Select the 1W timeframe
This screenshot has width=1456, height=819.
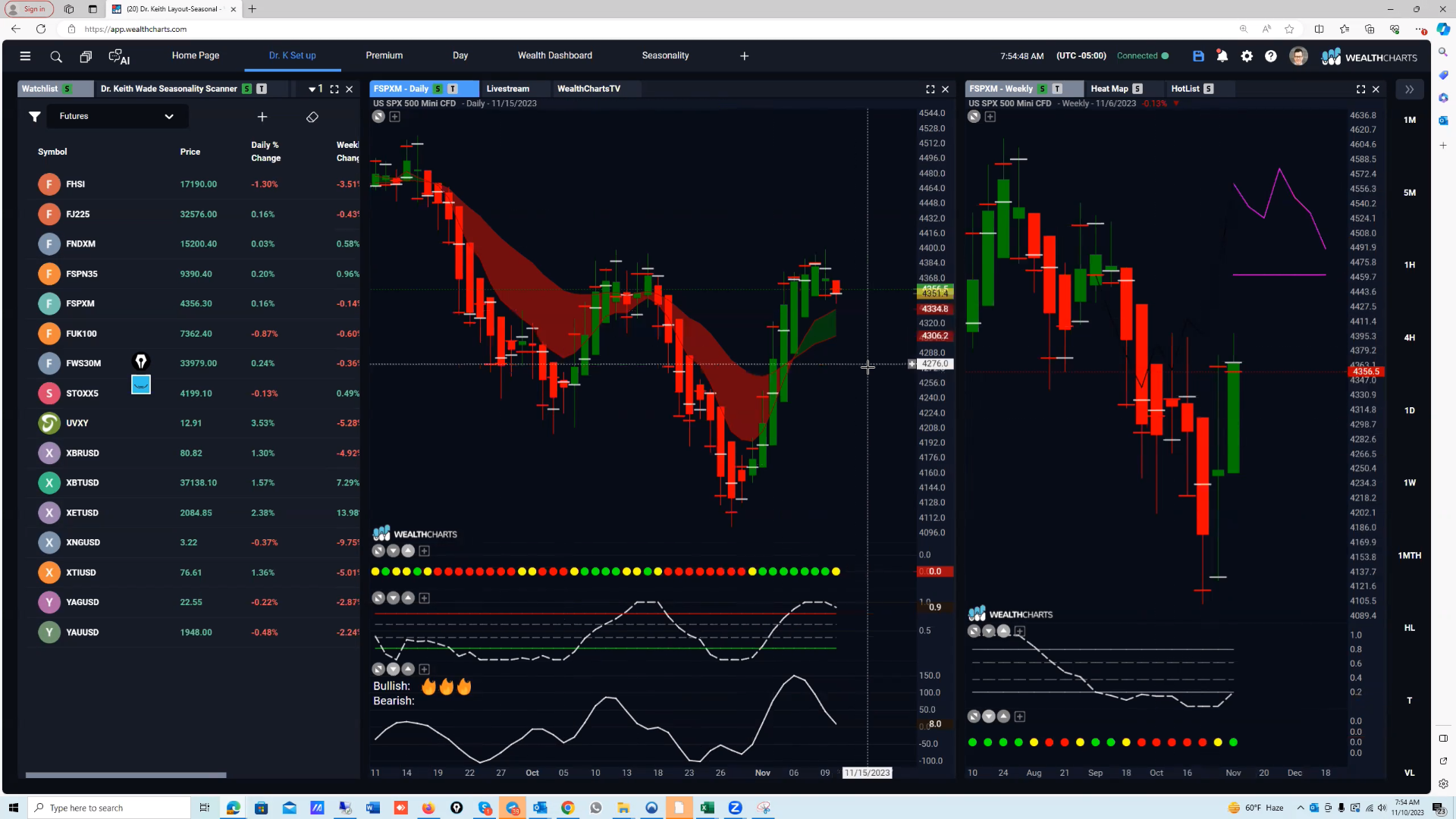pyautogui.click(x=1409, y=482)
